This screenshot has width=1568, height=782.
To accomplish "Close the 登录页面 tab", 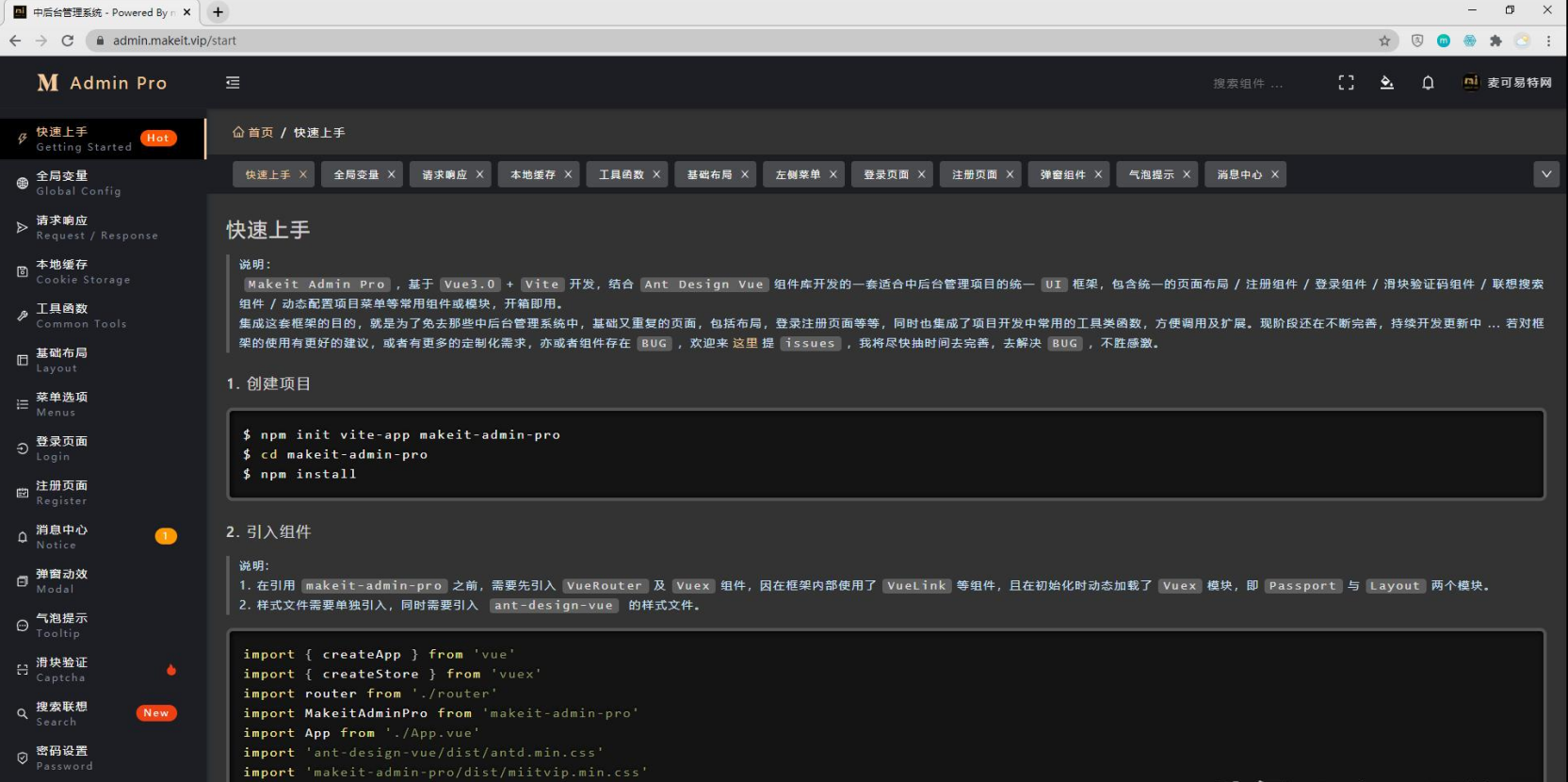I will pos(921,174).
